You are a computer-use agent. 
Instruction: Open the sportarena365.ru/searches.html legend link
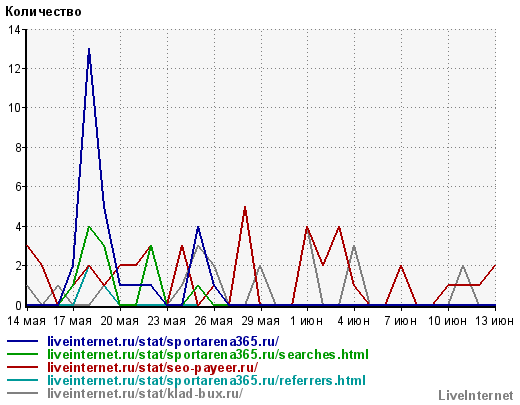tap(208, 354)
